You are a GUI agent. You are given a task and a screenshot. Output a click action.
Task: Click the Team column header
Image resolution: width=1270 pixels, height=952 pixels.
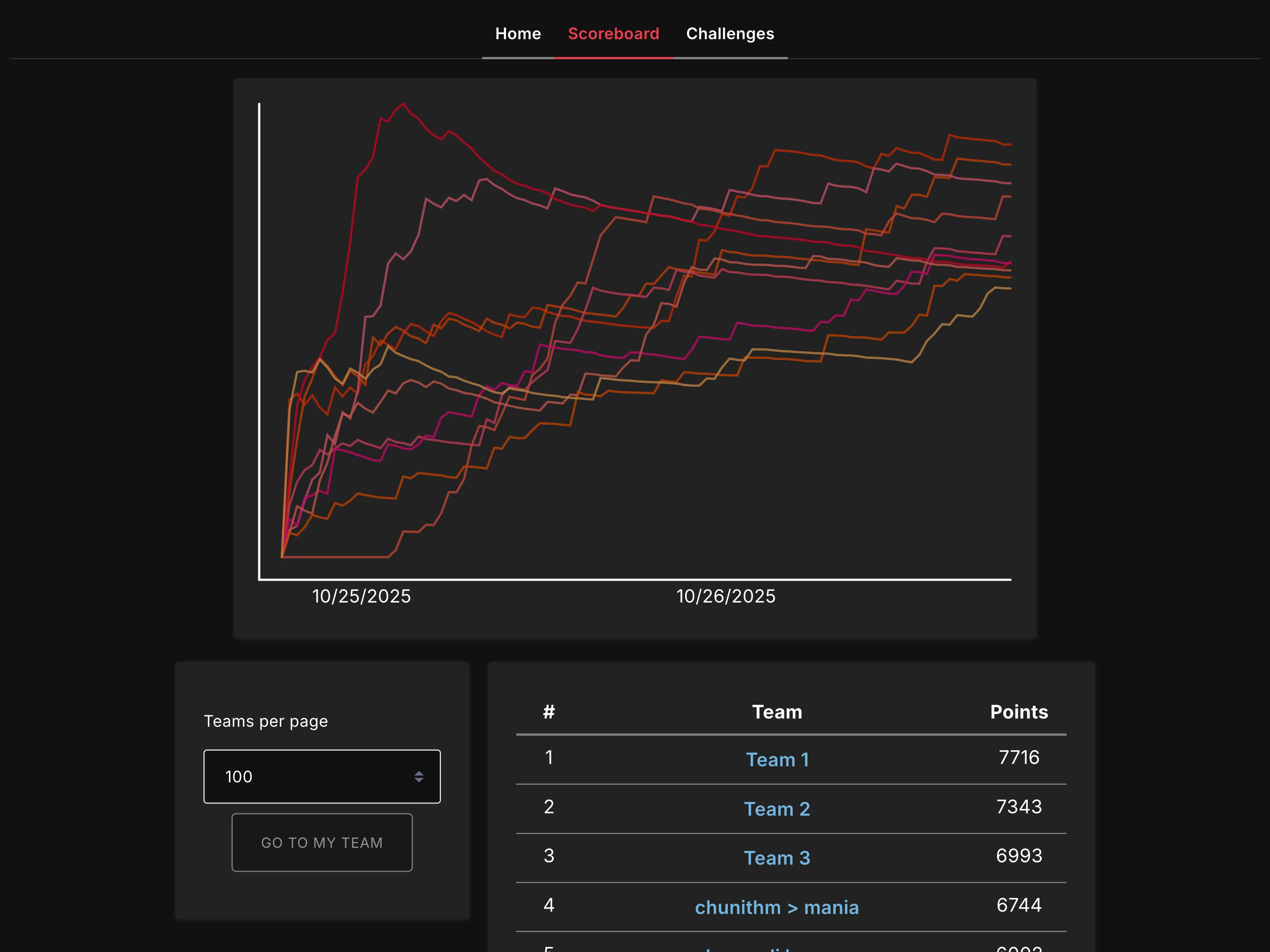777,711
